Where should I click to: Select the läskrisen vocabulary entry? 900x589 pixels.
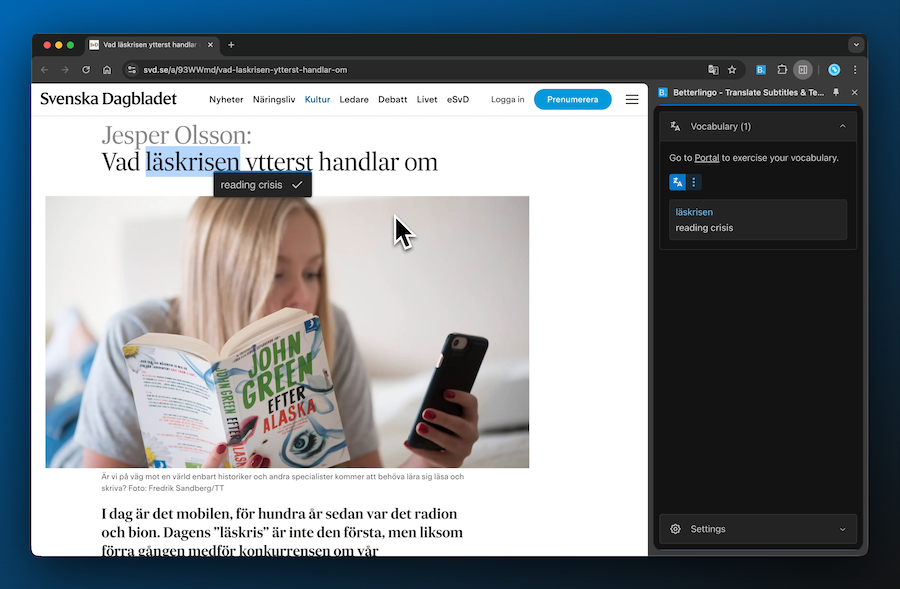[758, 219]
